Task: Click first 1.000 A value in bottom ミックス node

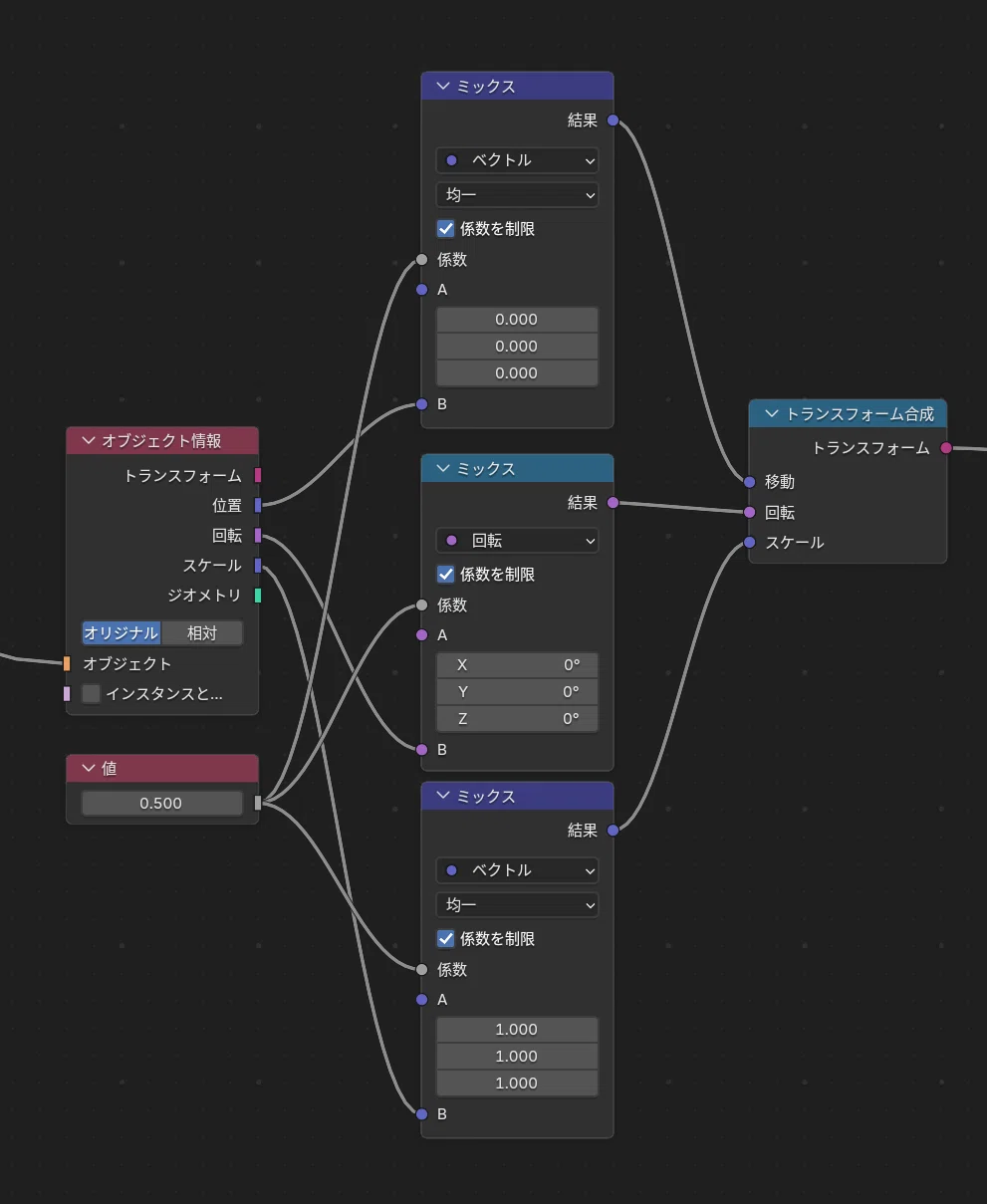Action: pyautogui.click(x=517, y=1030)
